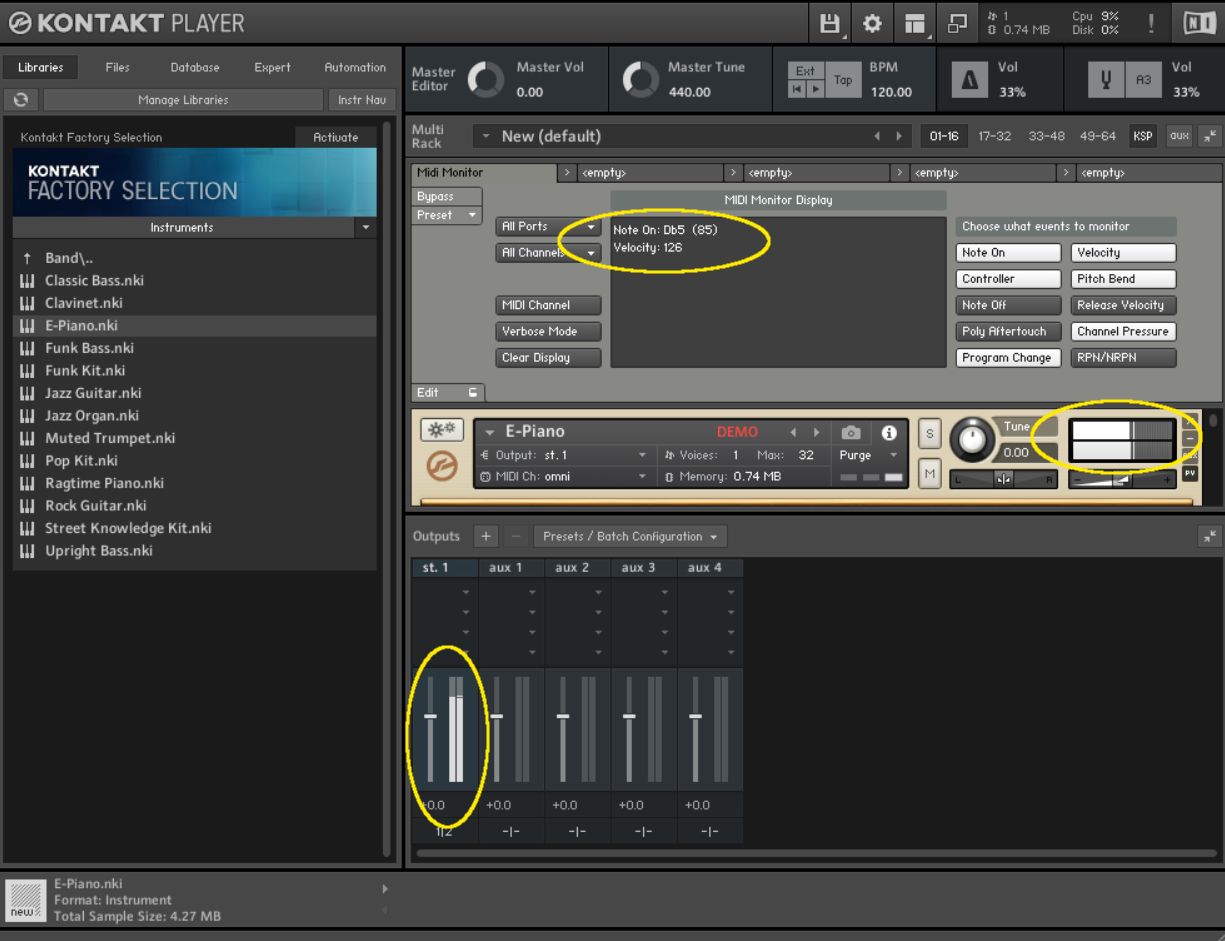The height and width of the screenshot is (941, 1225).
Task: Open the E-Piano snapshot camera view
Action: click(851, 433)
